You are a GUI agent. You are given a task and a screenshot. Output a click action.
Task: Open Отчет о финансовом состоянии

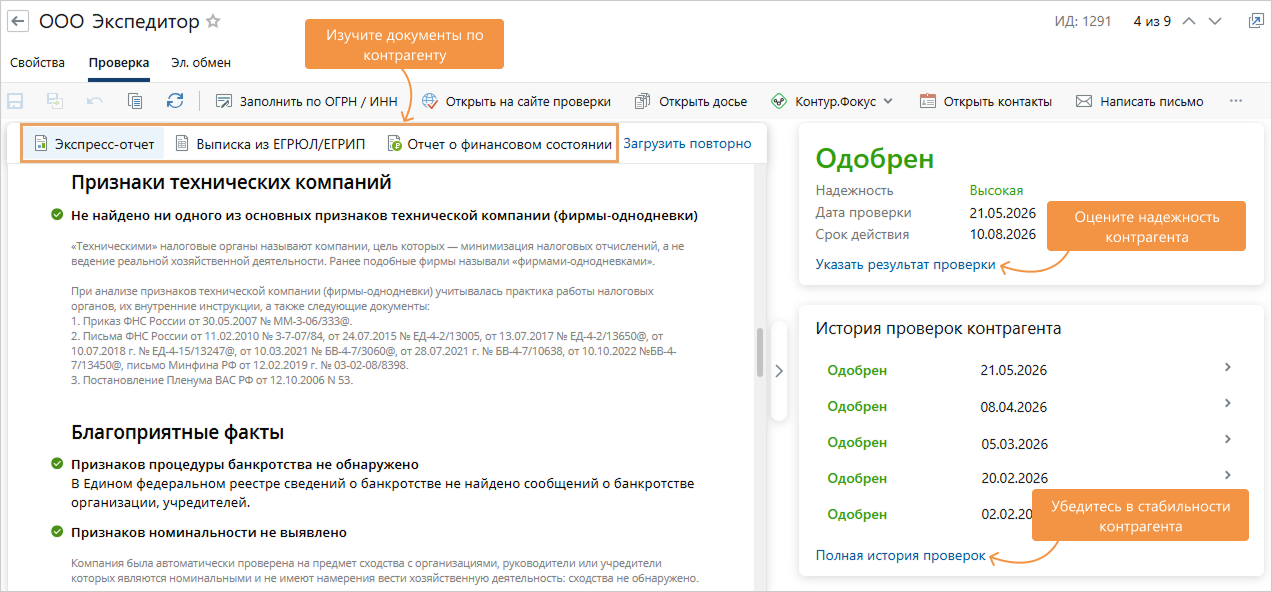pos(499,144)
